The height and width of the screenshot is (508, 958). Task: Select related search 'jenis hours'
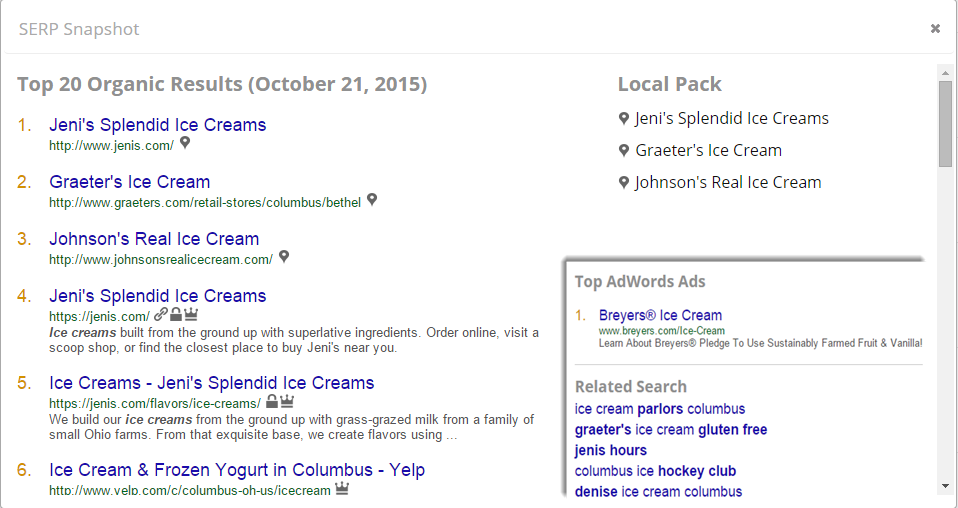tap(610, 450)
